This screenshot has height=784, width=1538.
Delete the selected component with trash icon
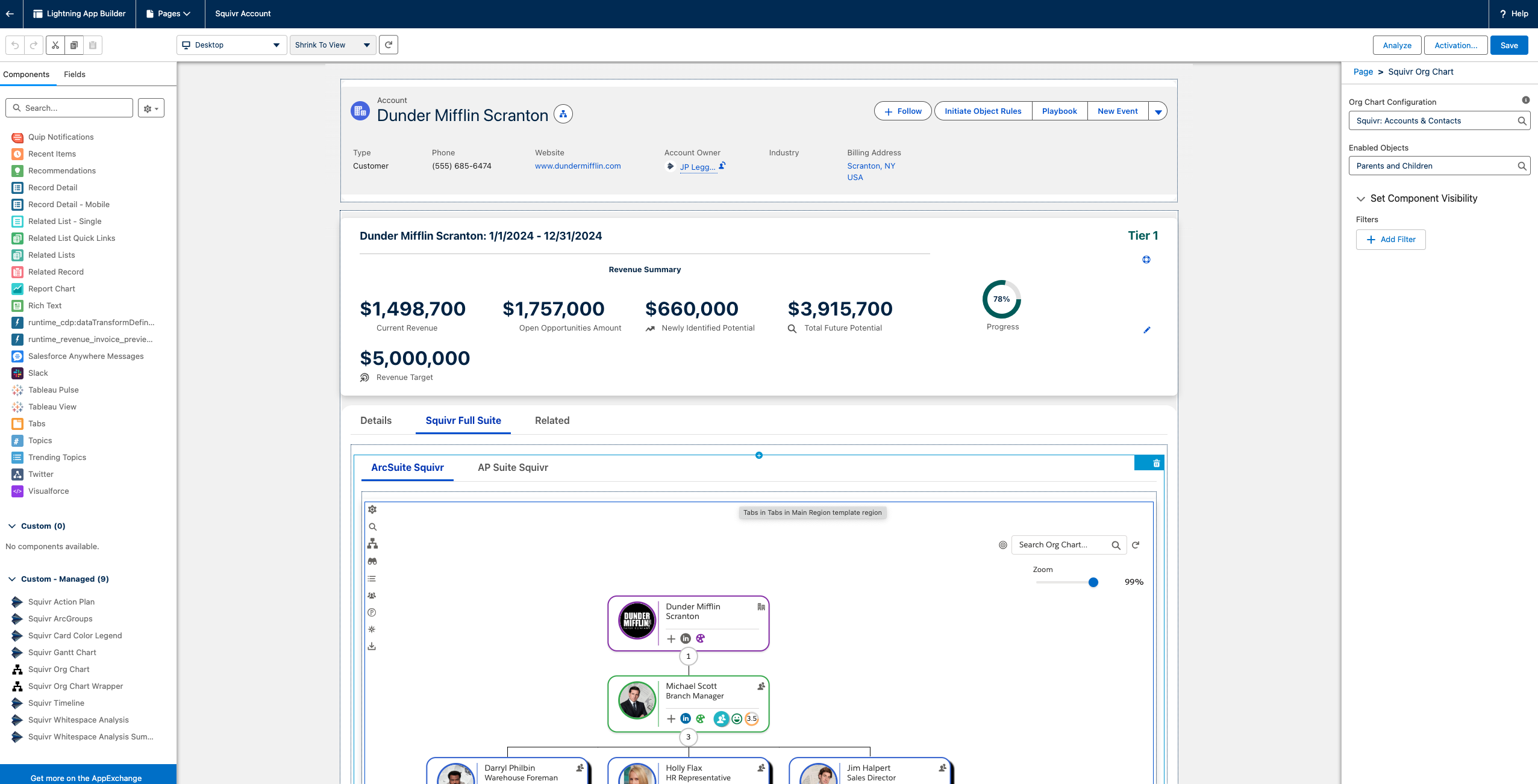click(1157, 463)
